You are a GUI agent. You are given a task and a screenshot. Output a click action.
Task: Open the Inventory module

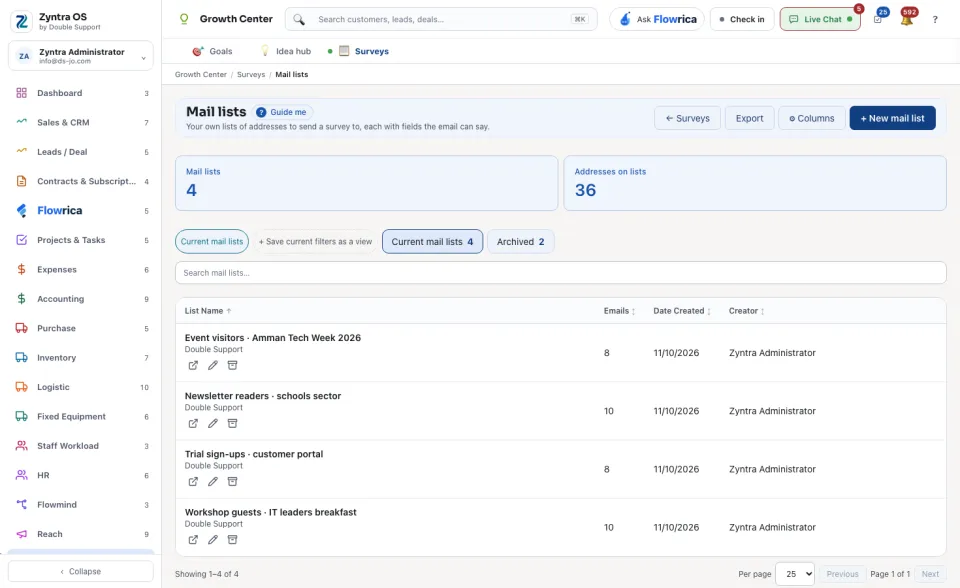pyautogui.click(x=81, y=358)
